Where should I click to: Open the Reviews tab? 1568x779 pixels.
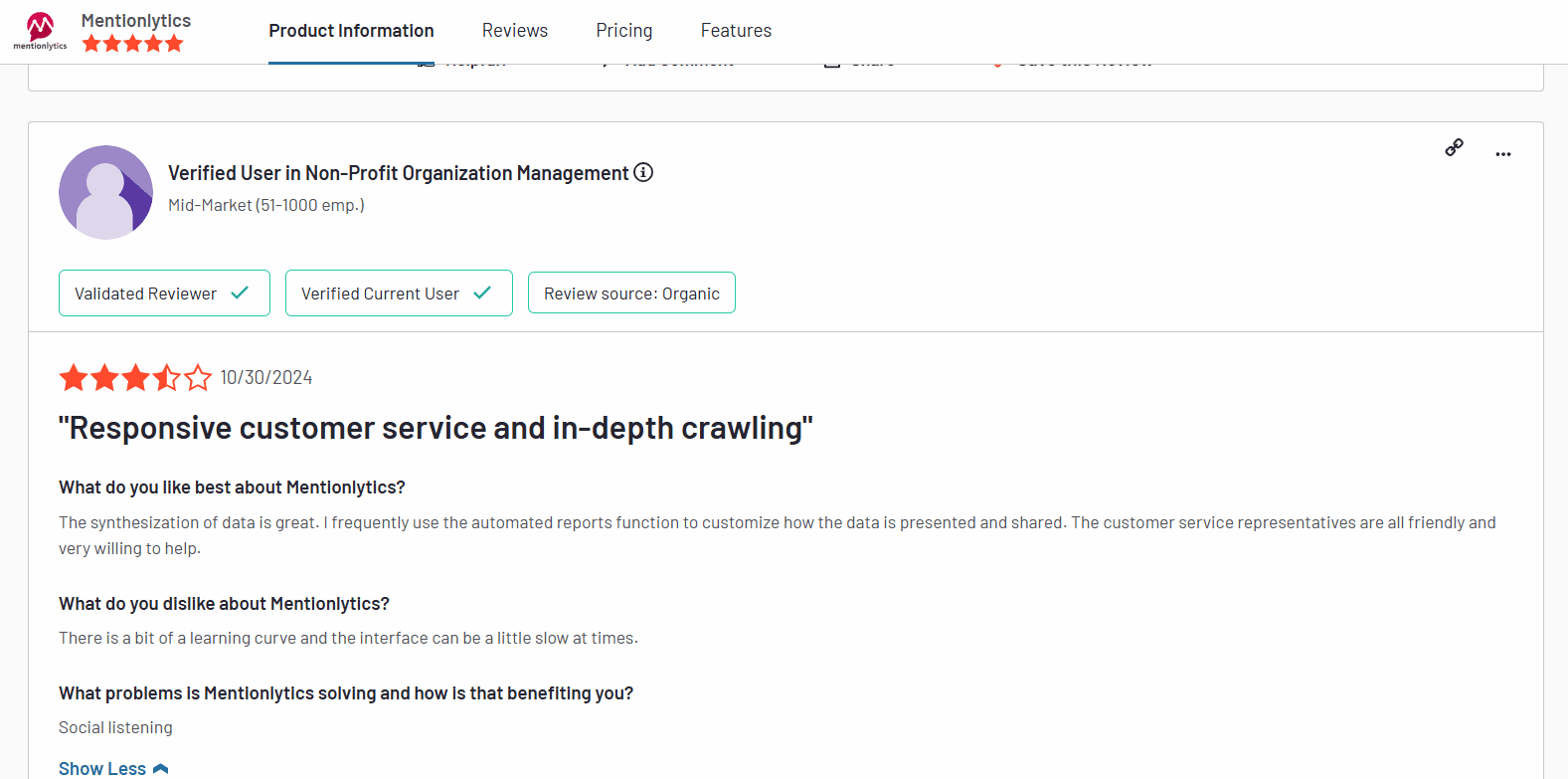click(514, 31)
